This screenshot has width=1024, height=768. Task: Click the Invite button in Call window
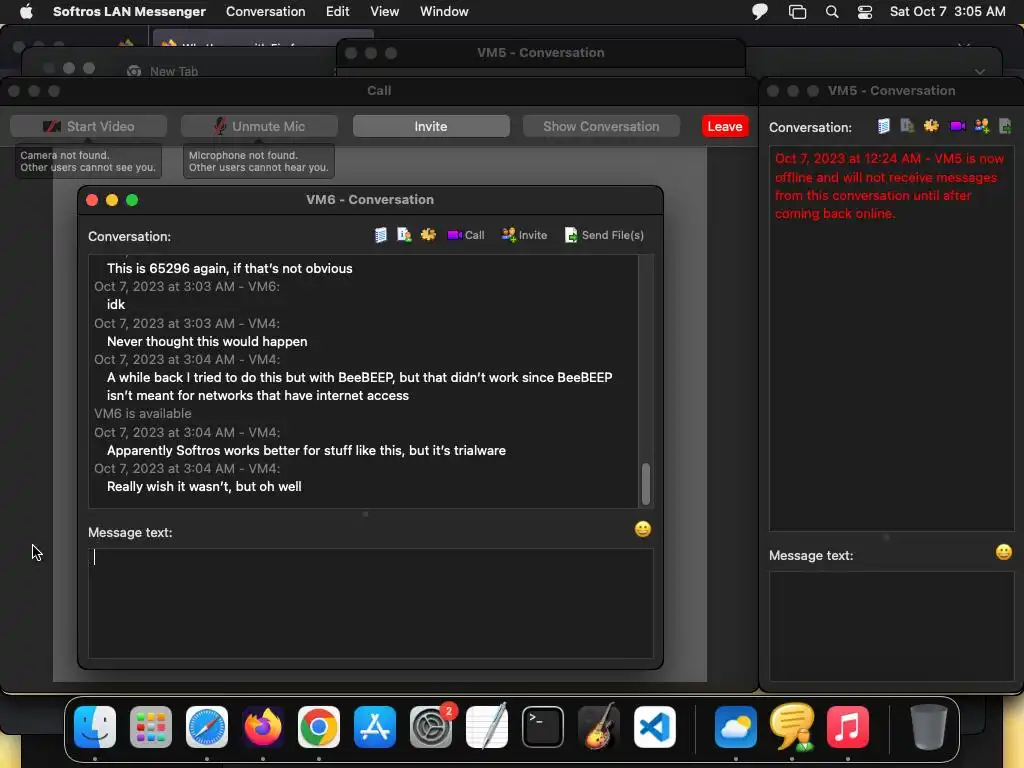point(431,126)
